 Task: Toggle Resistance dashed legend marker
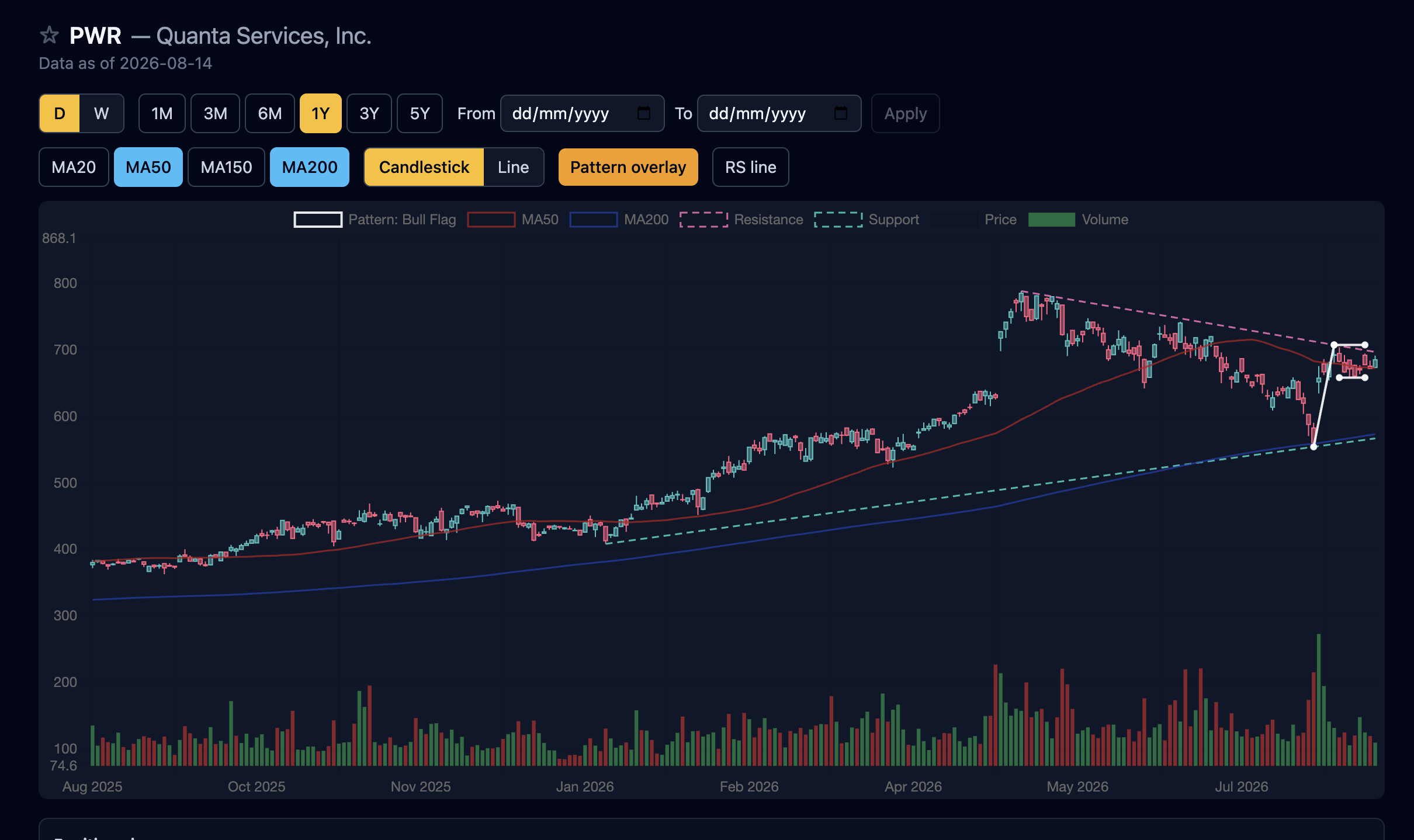703,220
